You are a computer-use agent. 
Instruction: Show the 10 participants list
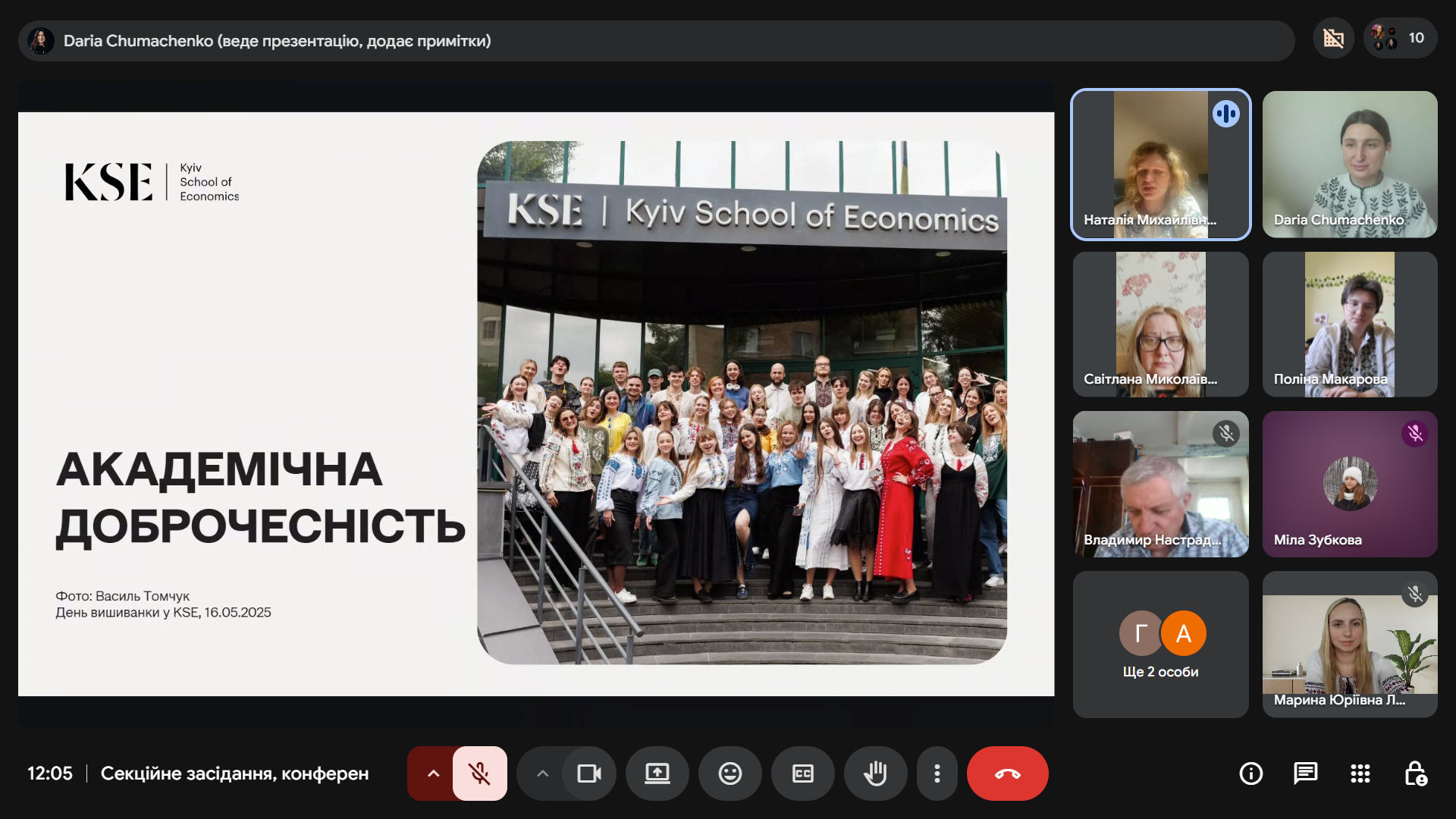1400,38
